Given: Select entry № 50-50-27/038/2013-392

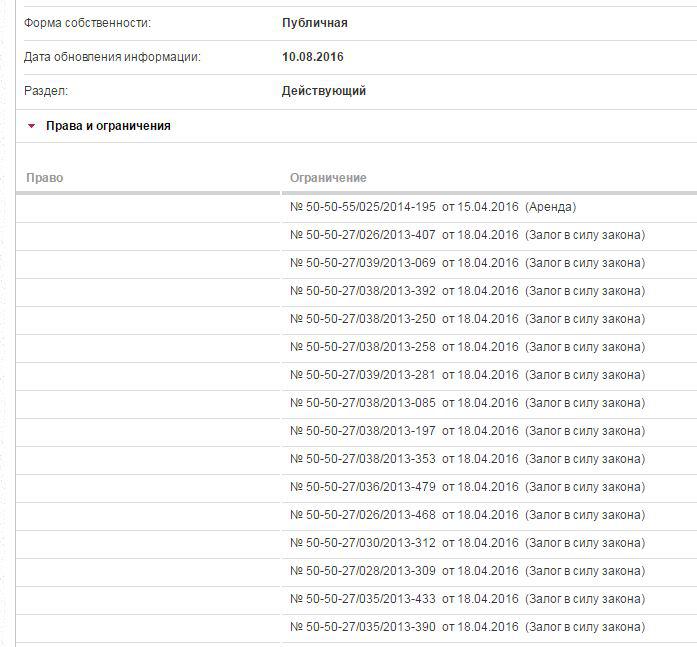Looking at the screenshot, I should [x=467, y=291].
